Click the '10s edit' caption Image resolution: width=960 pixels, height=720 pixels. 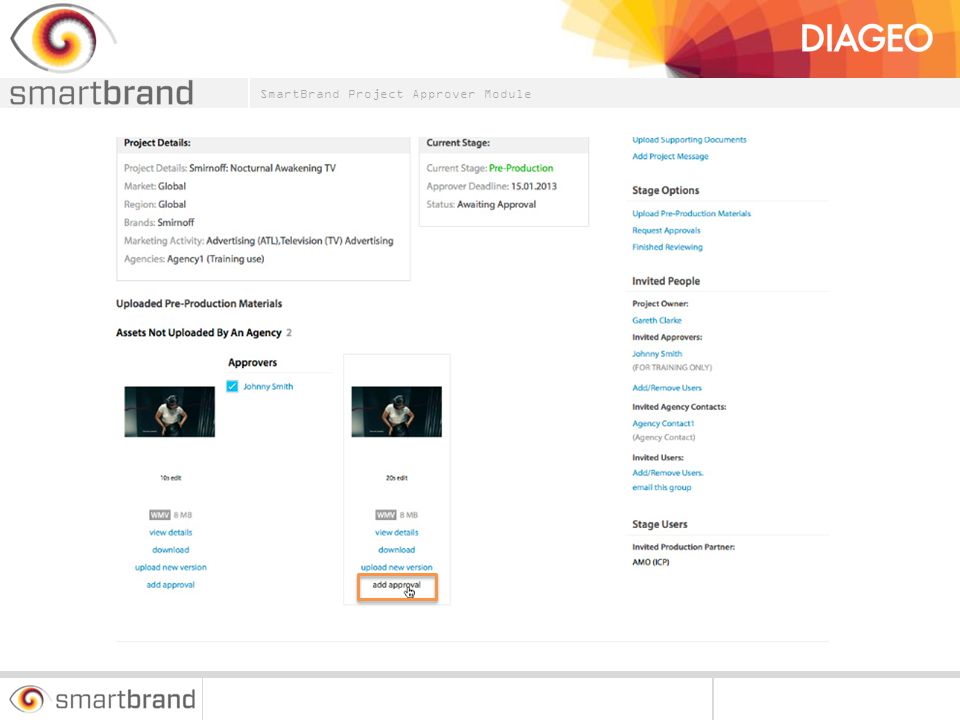pos(171,478)
